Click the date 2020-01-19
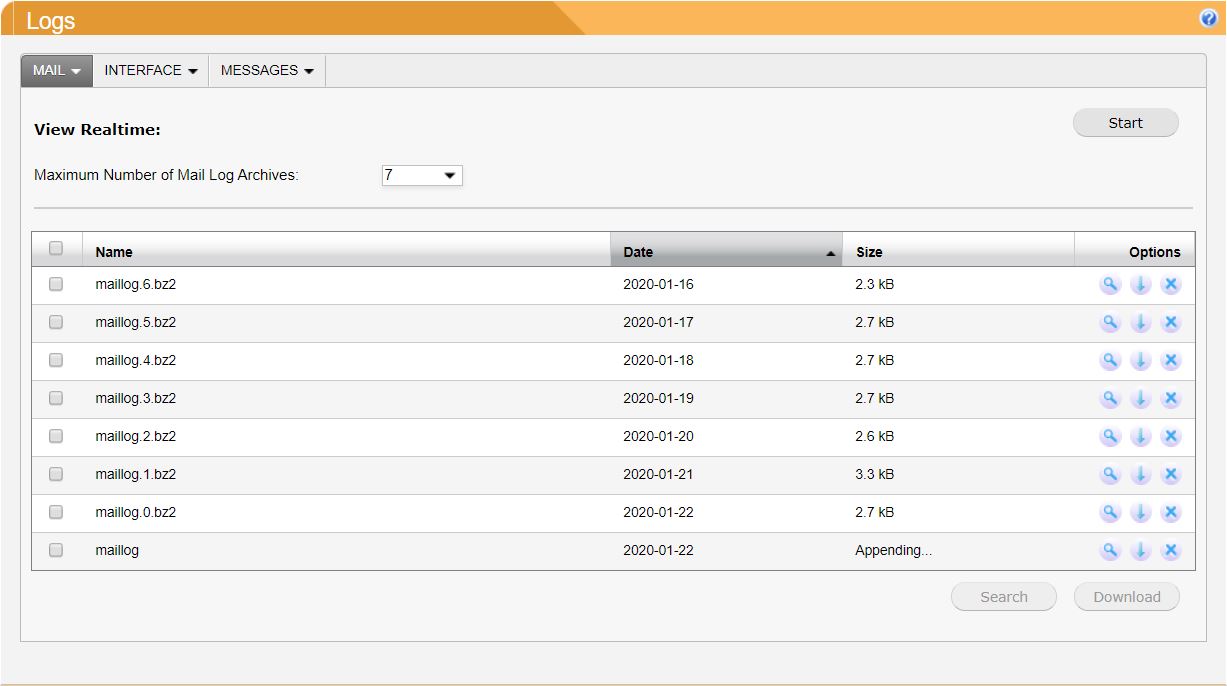 point(658,399)
